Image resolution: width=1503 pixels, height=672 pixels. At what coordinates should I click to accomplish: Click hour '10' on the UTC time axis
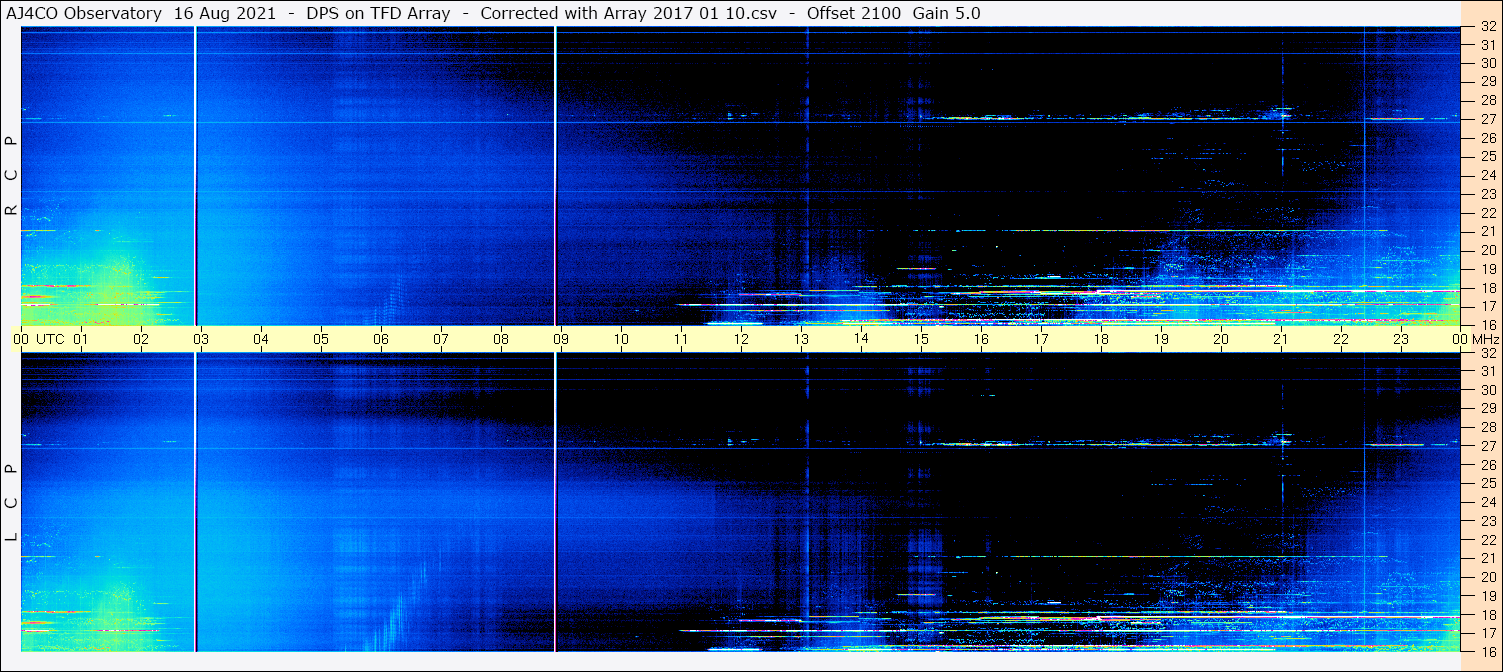[621, 339]
